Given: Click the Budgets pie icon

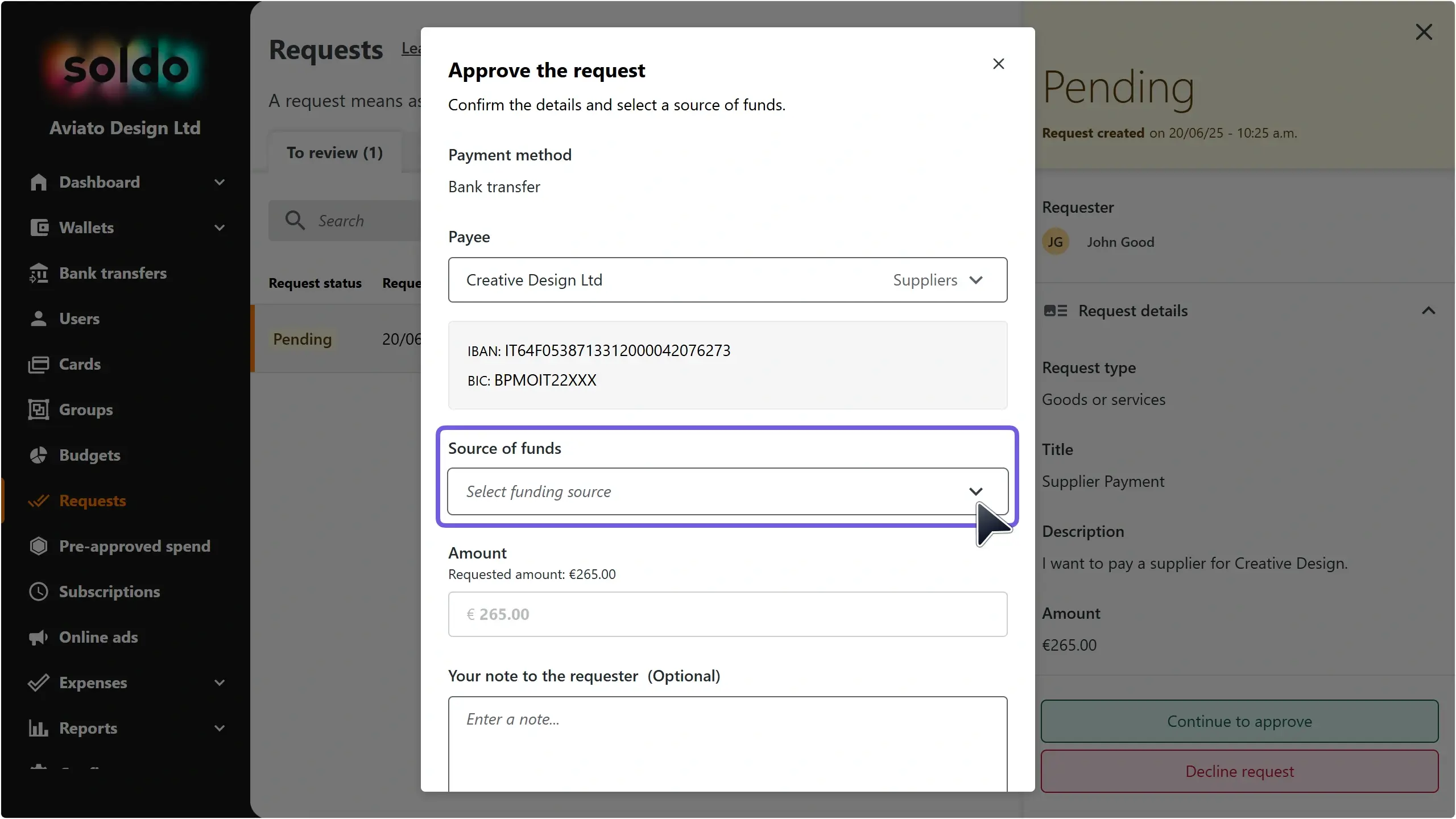Looking at the screenshot, I should [39, 455].
